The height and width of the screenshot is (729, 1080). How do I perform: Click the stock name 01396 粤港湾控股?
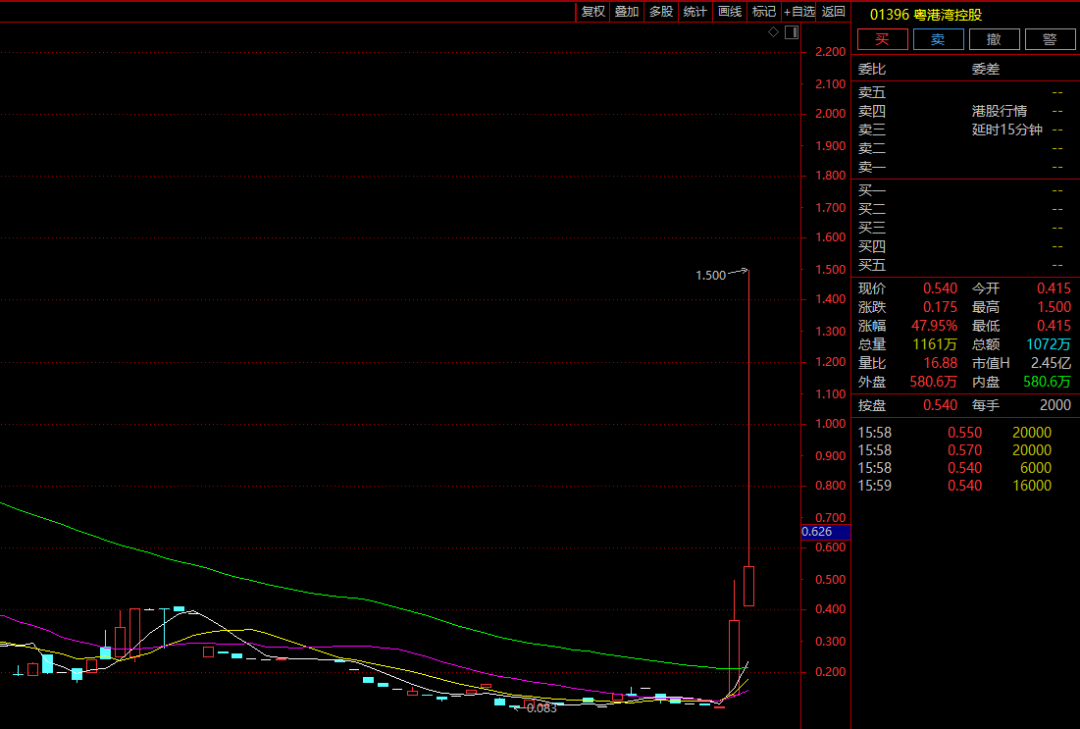tap(925, 15)
